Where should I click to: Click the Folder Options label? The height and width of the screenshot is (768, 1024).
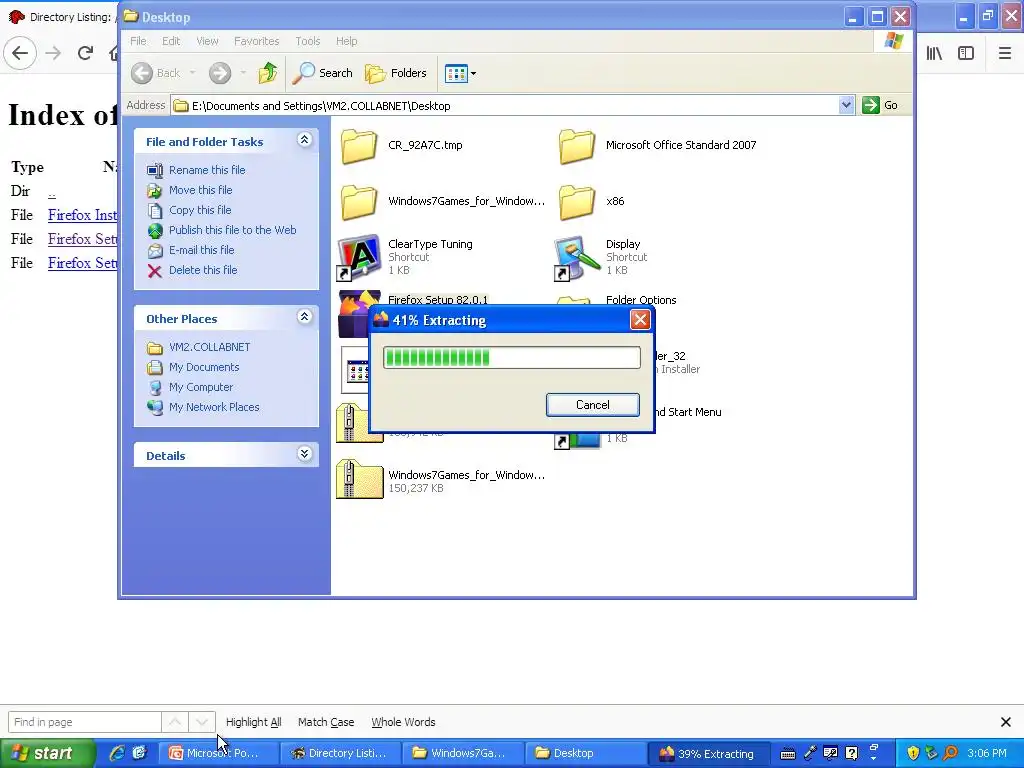[641, 300]
